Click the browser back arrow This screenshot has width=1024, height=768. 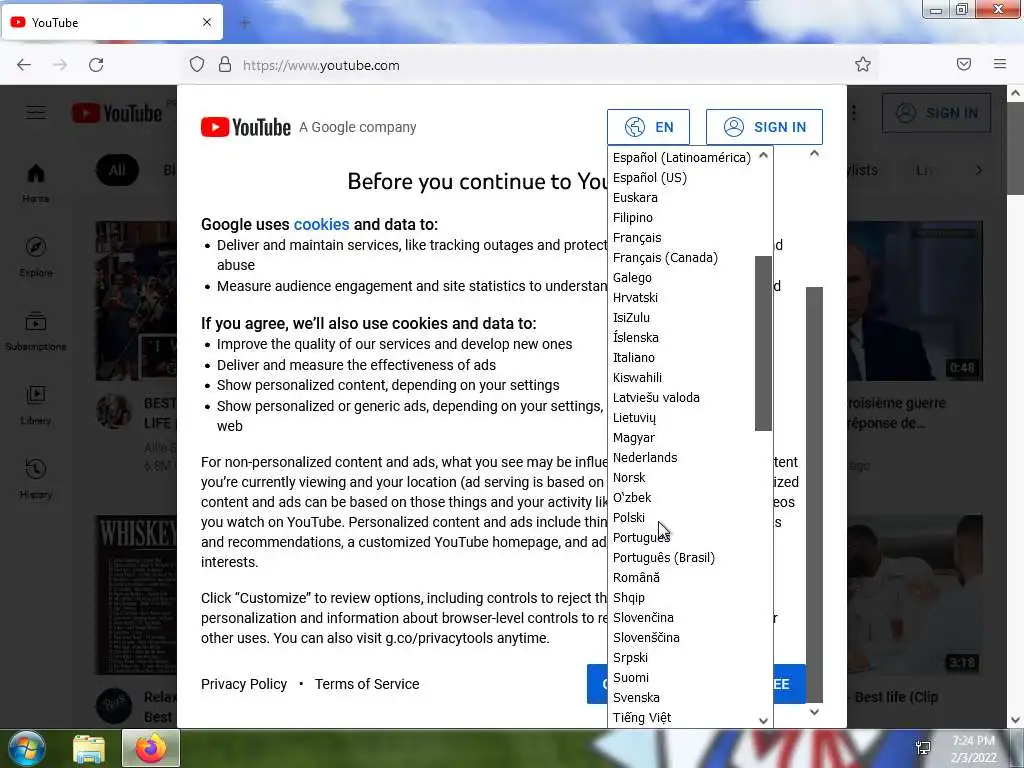[x=24, y=65]
